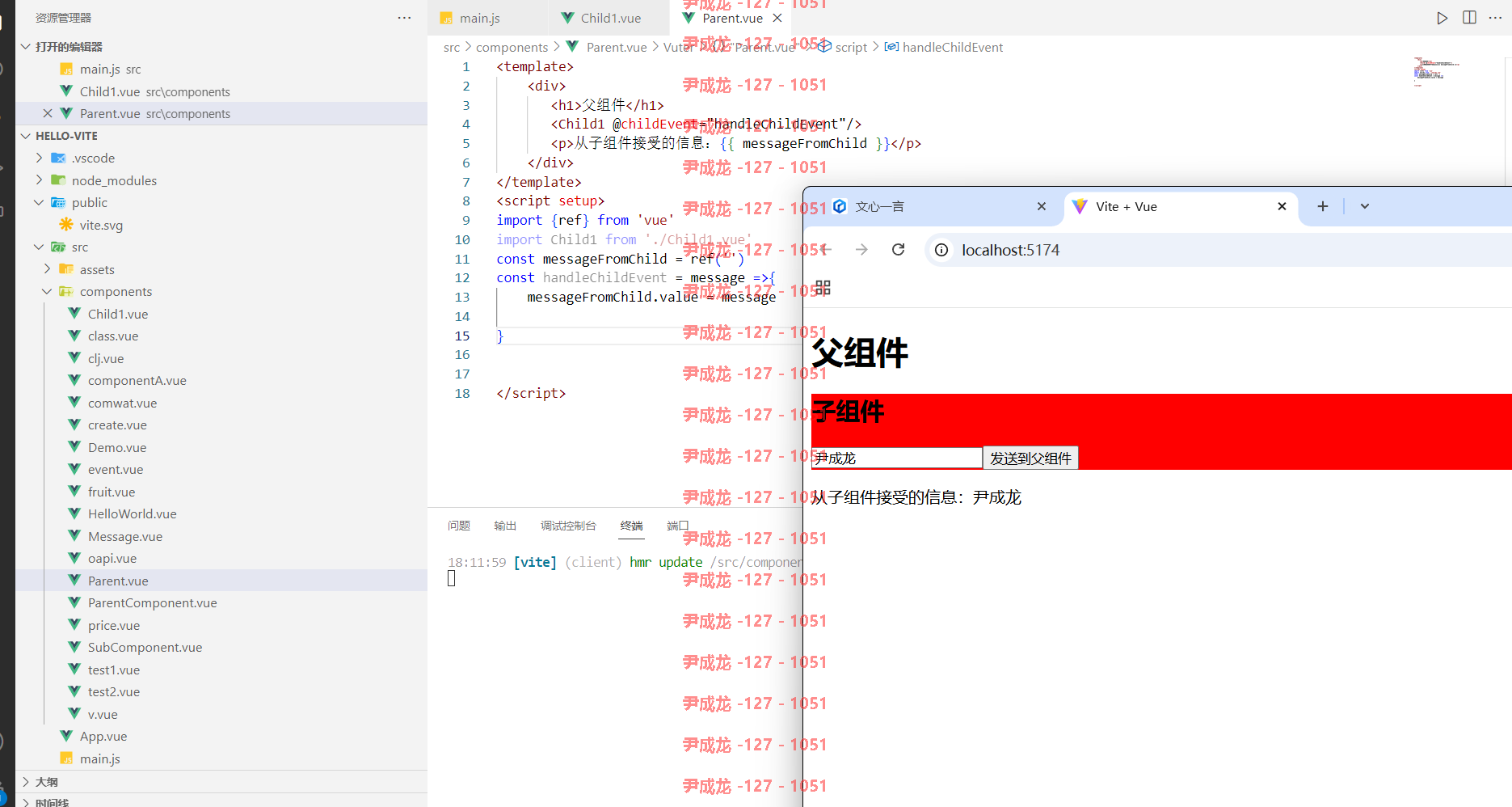Open Message.vue file
Viewport: 1512px width, 807px height.
point(125,536)
